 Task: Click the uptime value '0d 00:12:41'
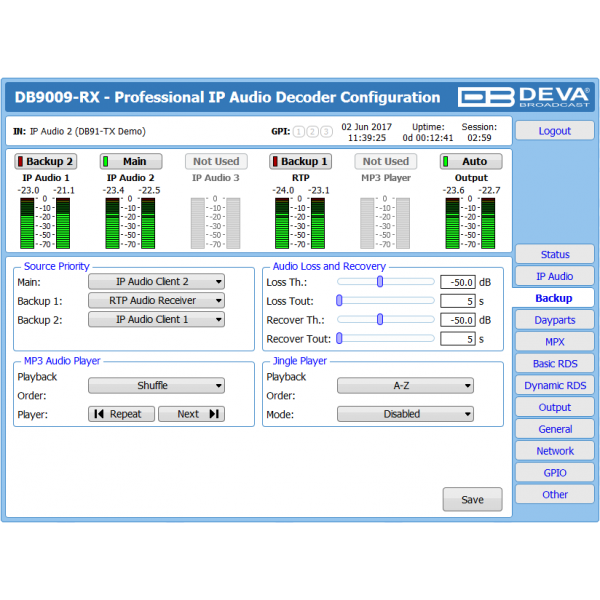pyautogui.click(x=427, y=138)
